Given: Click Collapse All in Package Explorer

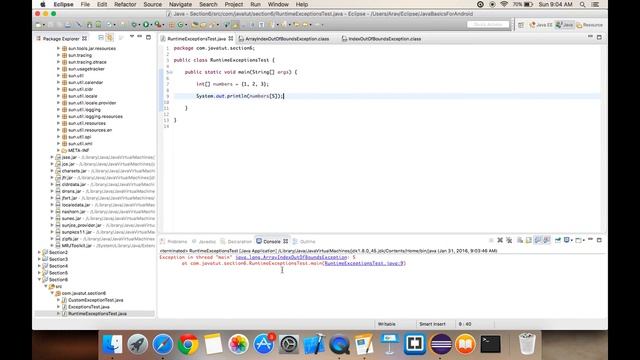Looking at the screenshot, I should click(x=101, y=38).
